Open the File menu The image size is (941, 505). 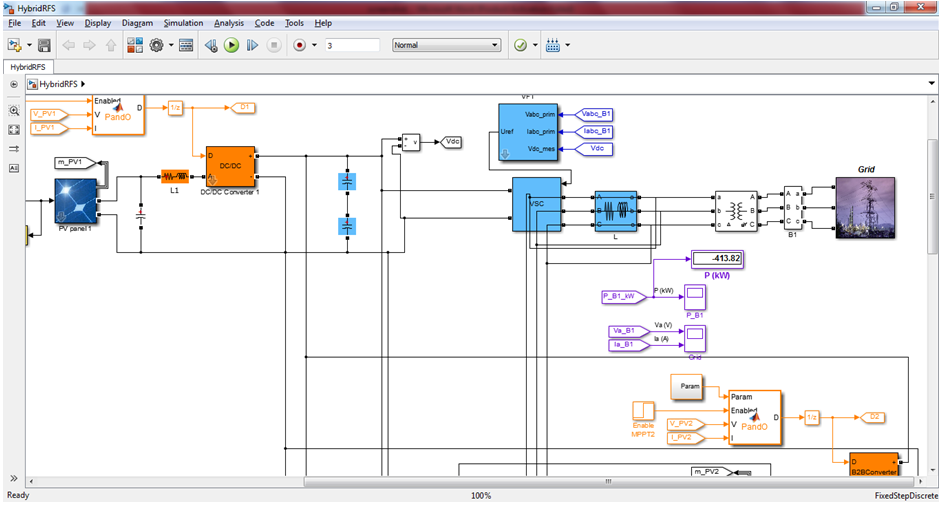click(x=14, y=23)
